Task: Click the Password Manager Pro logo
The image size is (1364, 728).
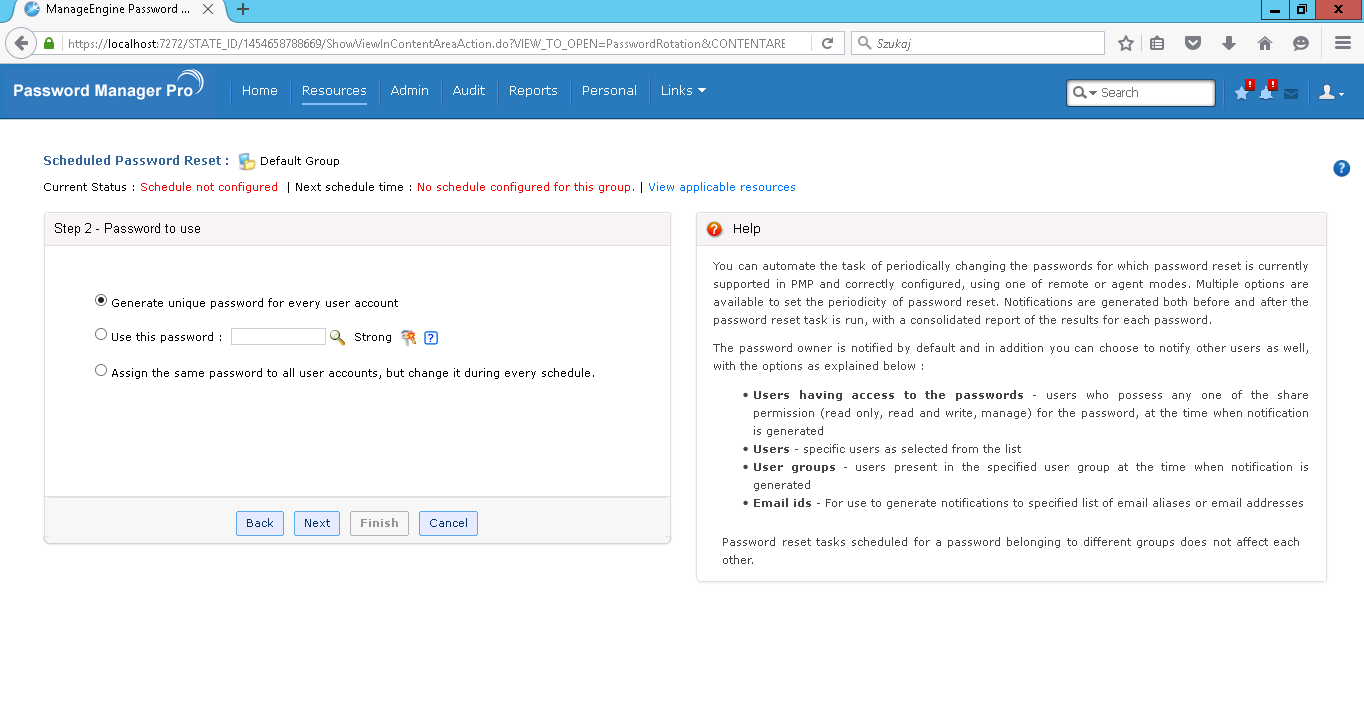Action: [109, 89]
